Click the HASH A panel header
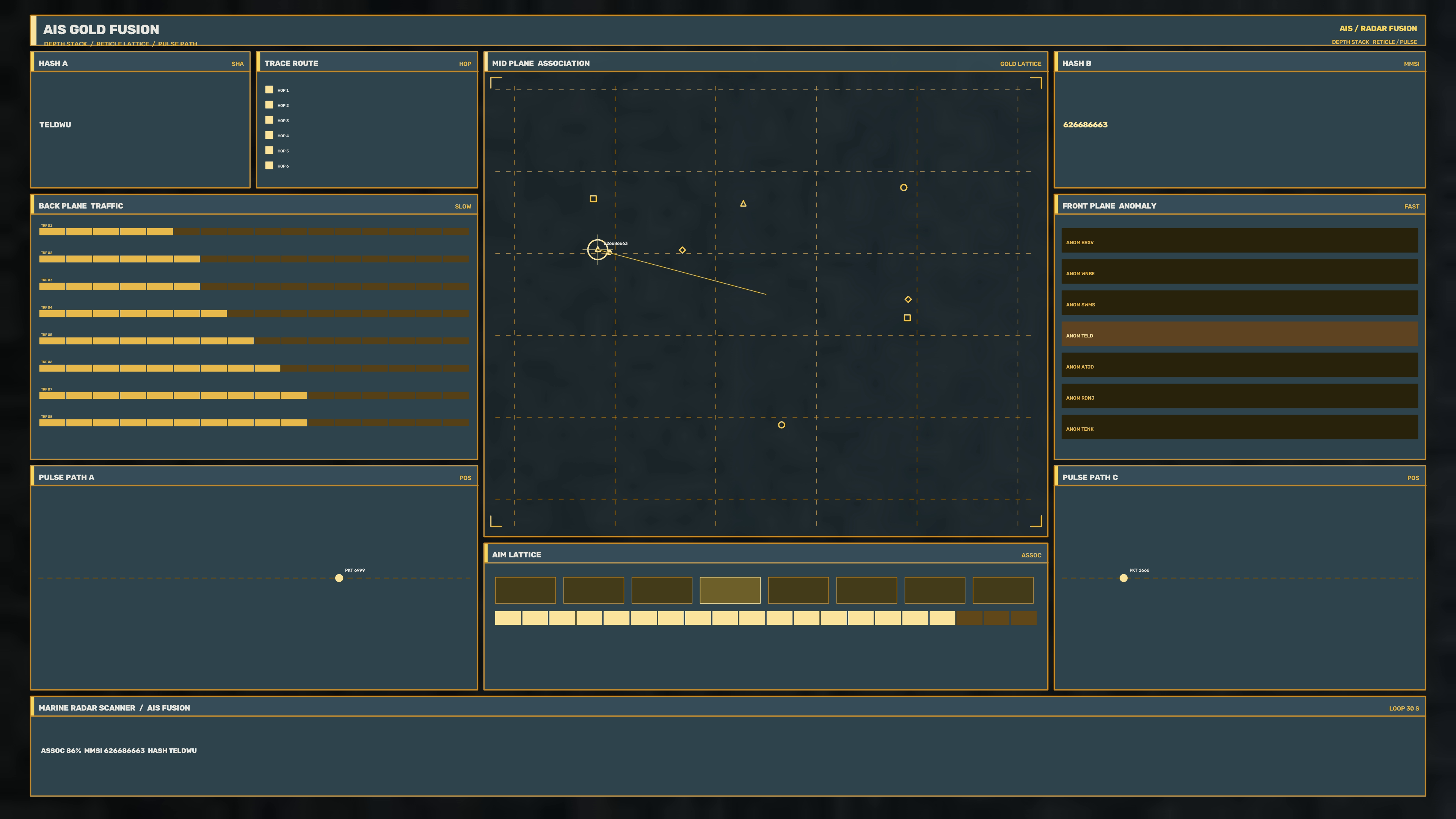The width and height of the screenshot is (1456, 819). click(x=140, y=62)
